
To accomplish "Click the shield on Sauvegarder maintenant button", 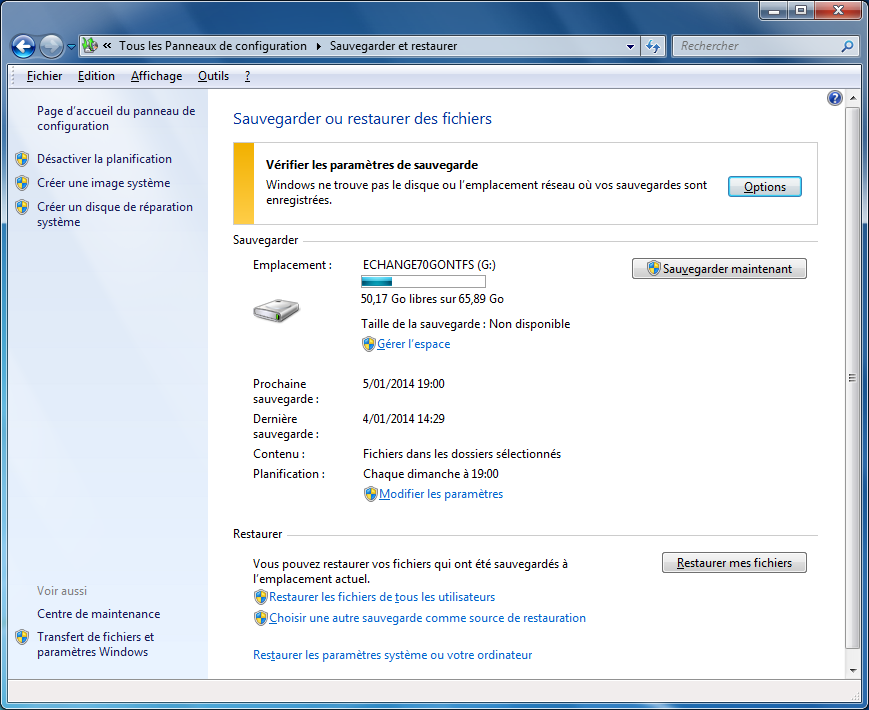I will click(x=654, y=268).
